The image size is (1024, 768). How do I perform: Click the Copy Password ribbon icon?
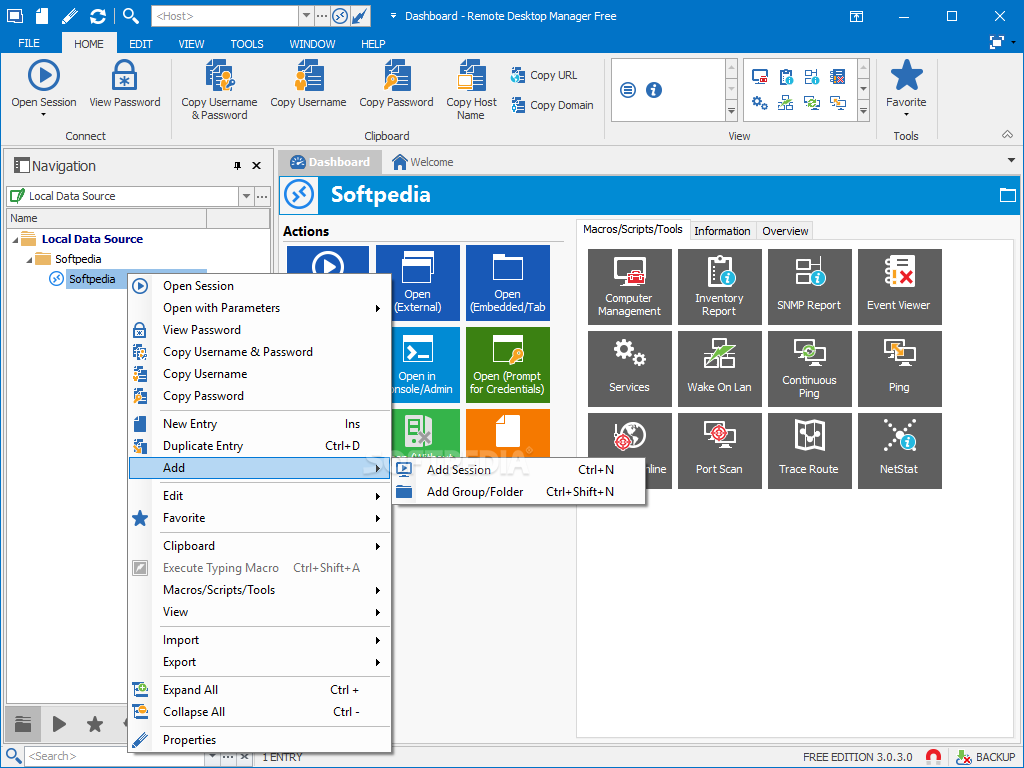pos(396,75)
